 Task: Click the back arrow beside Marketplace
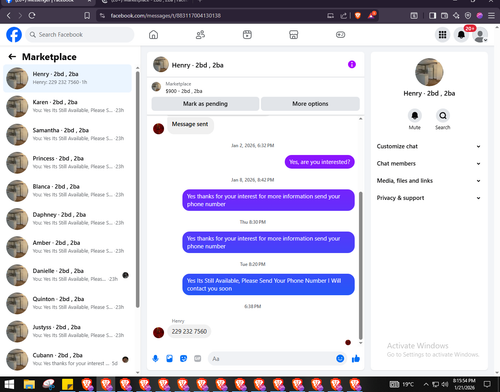pyautogui.click(x=12, y=57)
